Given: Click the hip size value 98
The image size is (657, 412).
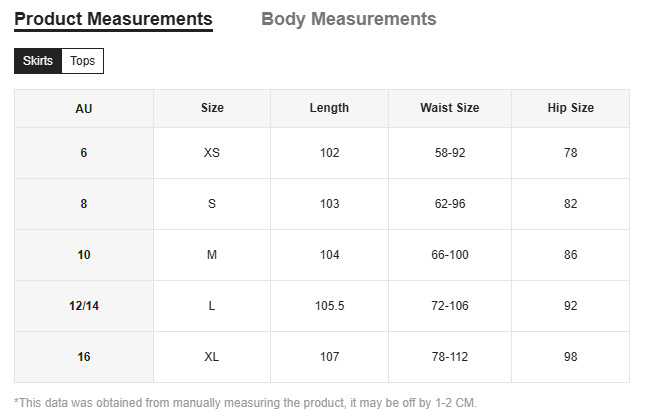Looking at the screenshot, I should [570, 357].
